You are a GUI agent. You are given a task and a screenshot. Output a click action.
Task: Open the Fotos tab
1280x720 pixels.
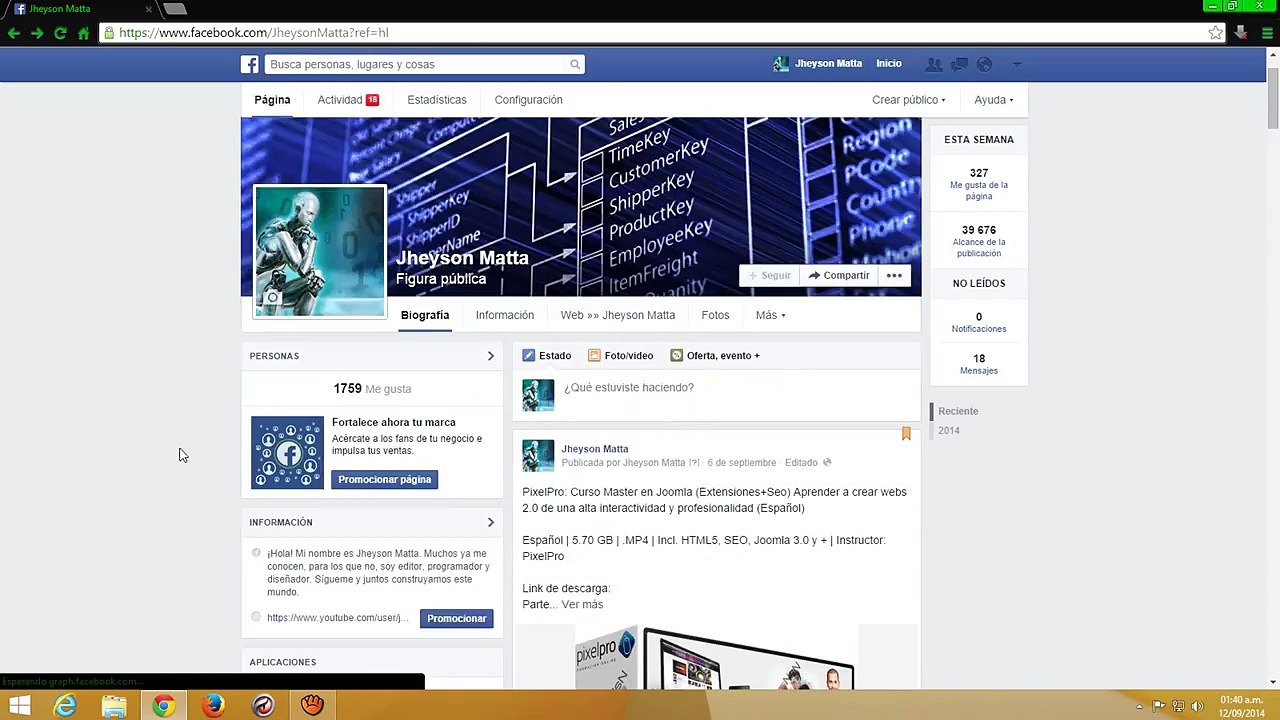click(715, 315)
